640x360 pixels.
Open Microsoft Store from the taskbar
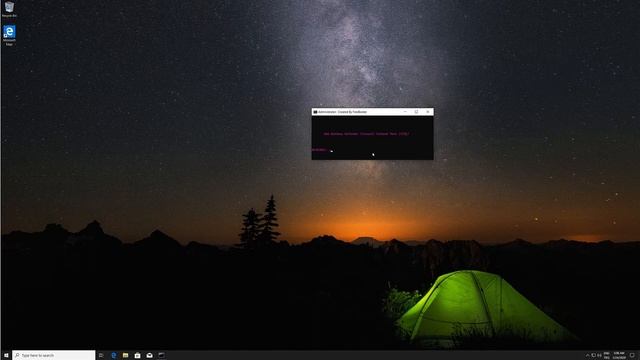(137, 356)
